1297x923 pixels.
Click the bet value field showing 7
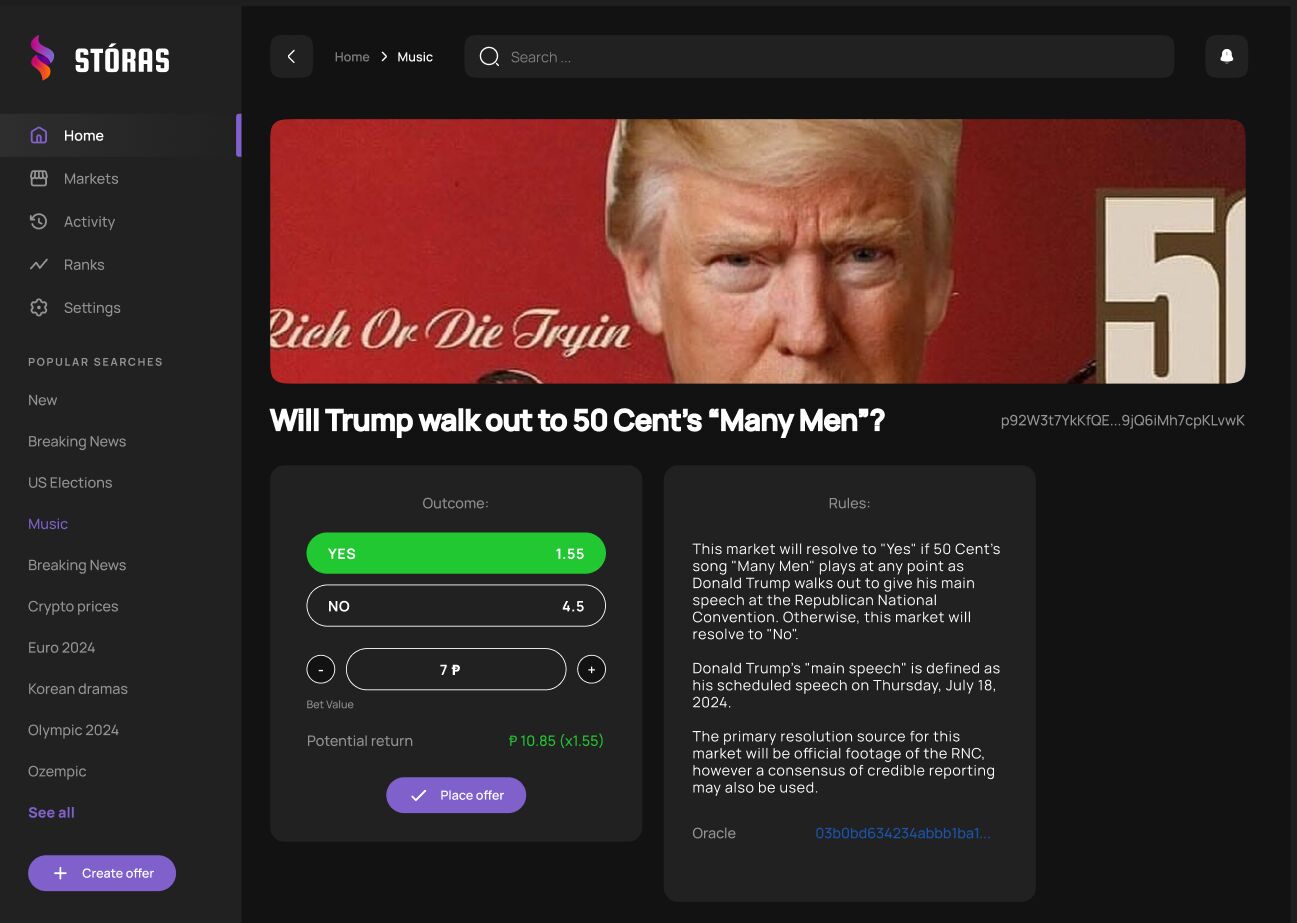[x=456, y=669]
